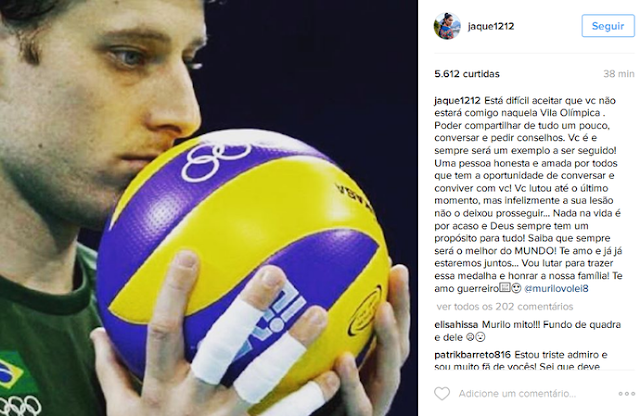Expand ver todos os 202 comentários
640x416 pixels.
[505, 307]
